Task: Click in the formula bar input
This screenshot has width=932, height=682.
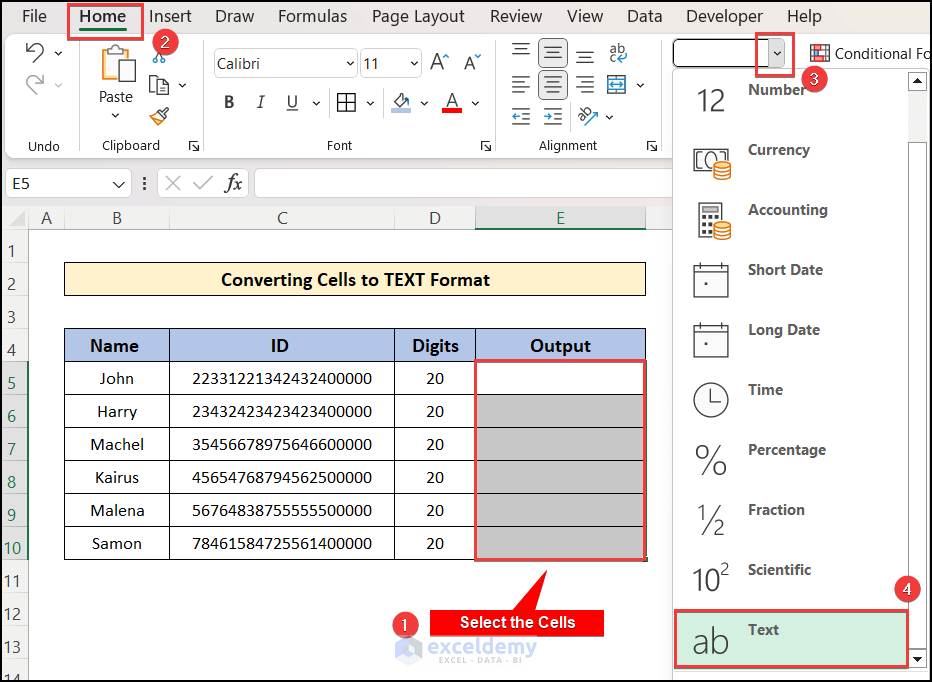Action: (464, 183)
